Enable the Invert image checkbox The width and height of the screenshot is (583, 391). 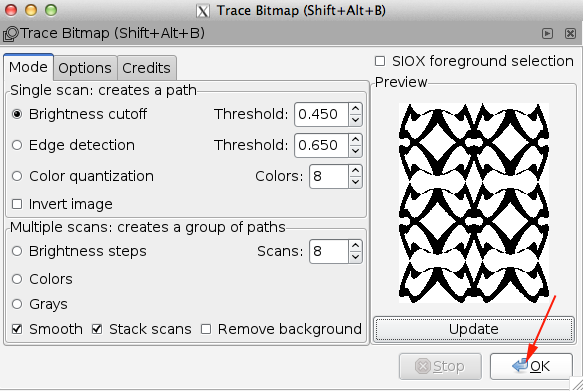click(17, 204)
